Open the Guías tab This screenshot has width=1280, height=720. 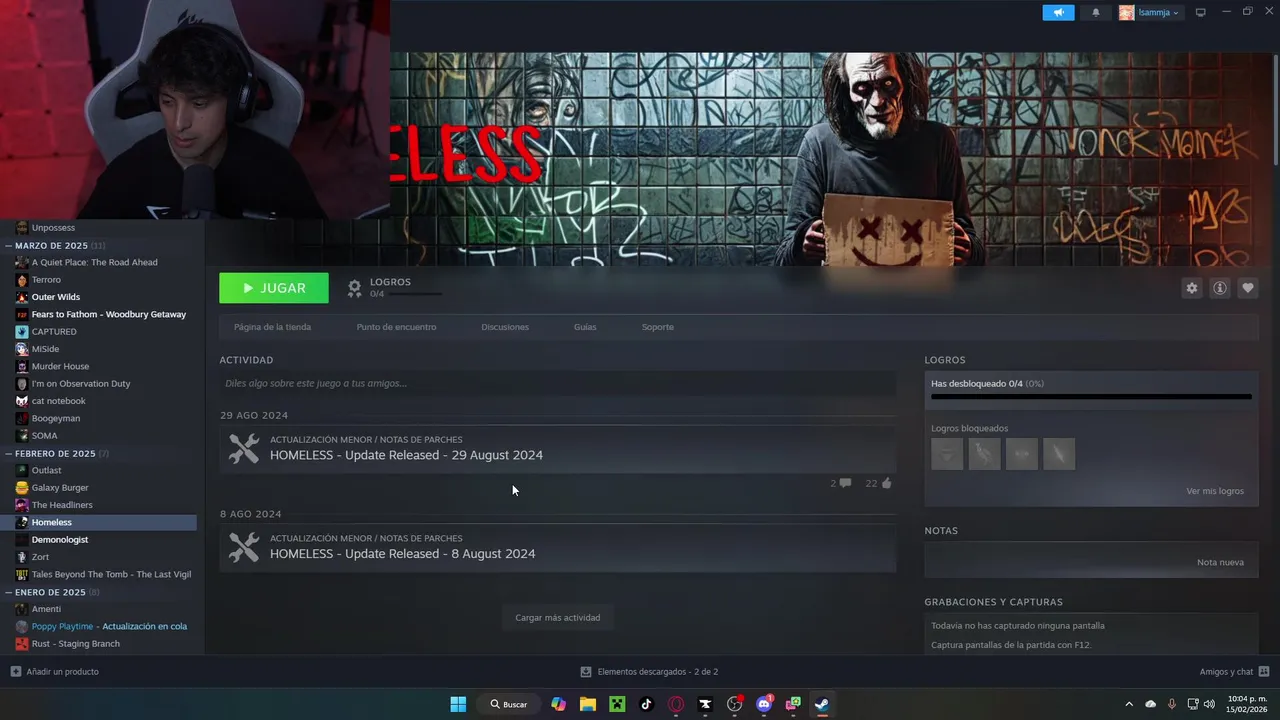click(x=585, y=327)
